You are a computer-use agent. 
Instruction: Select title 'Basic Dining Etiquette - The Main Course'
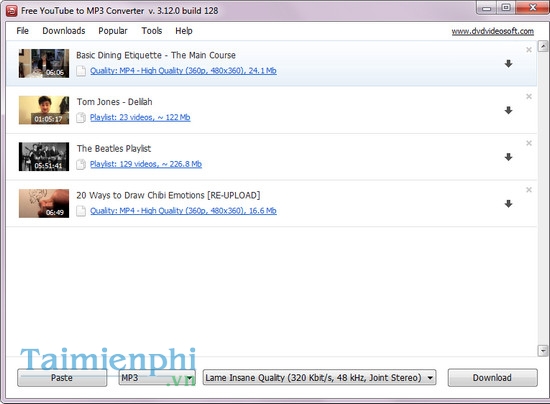pos(156,55)
